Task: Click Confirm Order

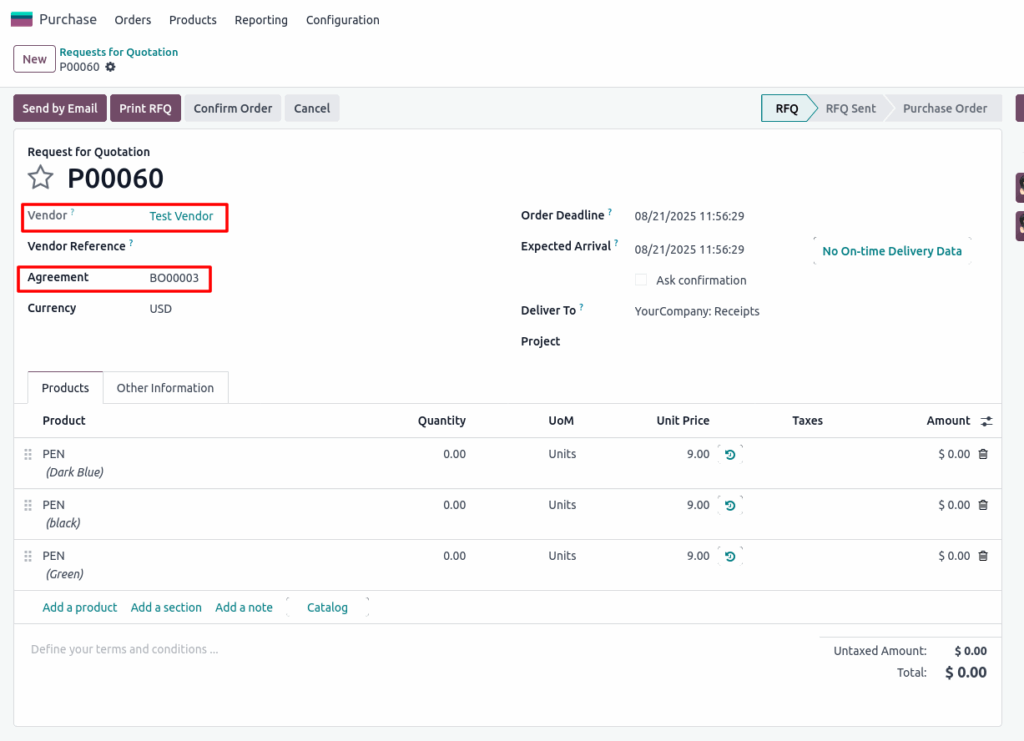Action: click(x=233, y=108)
